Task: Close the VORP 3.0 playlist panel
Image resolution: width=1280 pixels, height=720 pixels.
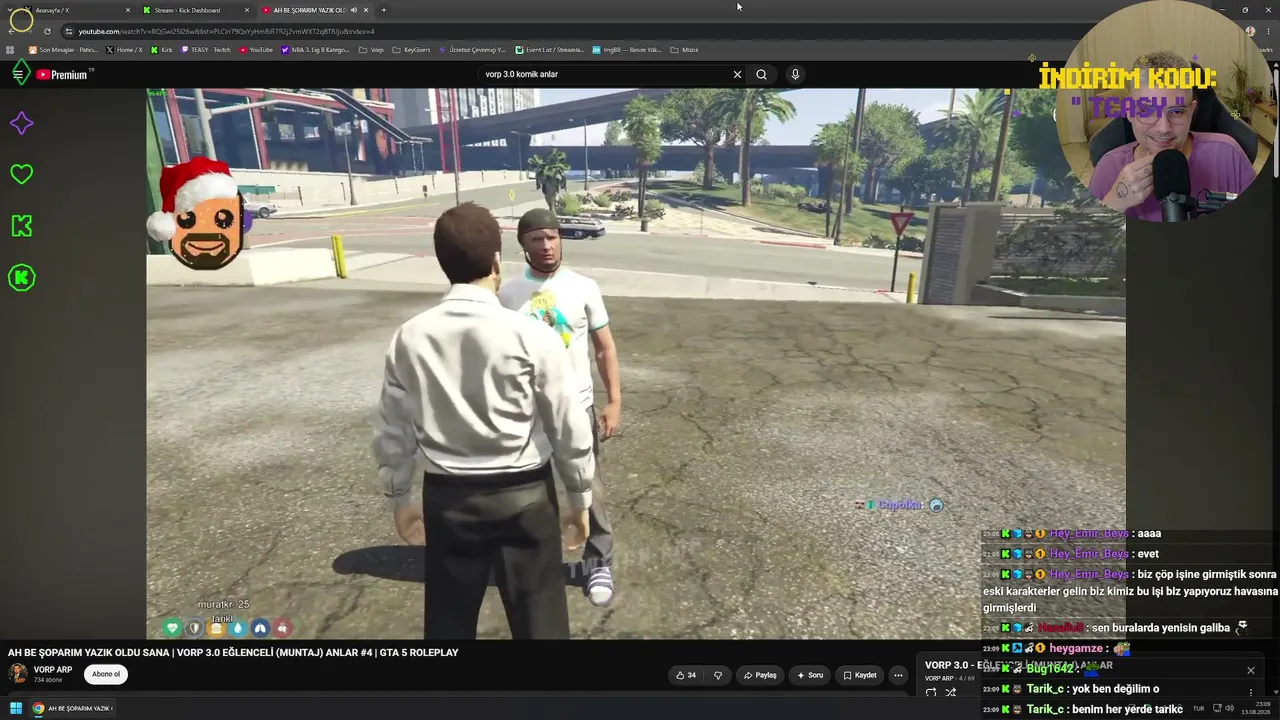Action: [x=1250, y=670]
